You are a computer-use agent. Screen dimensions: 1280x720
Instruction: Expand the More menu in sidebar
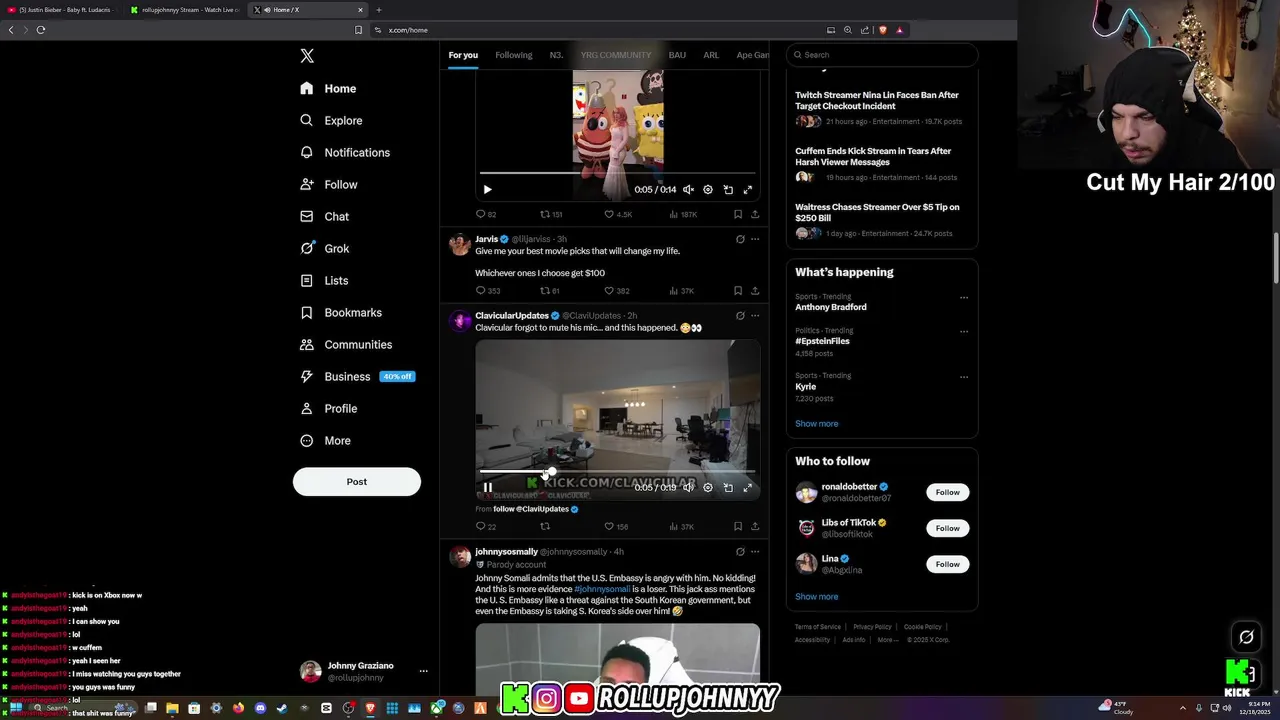point(325,441)
